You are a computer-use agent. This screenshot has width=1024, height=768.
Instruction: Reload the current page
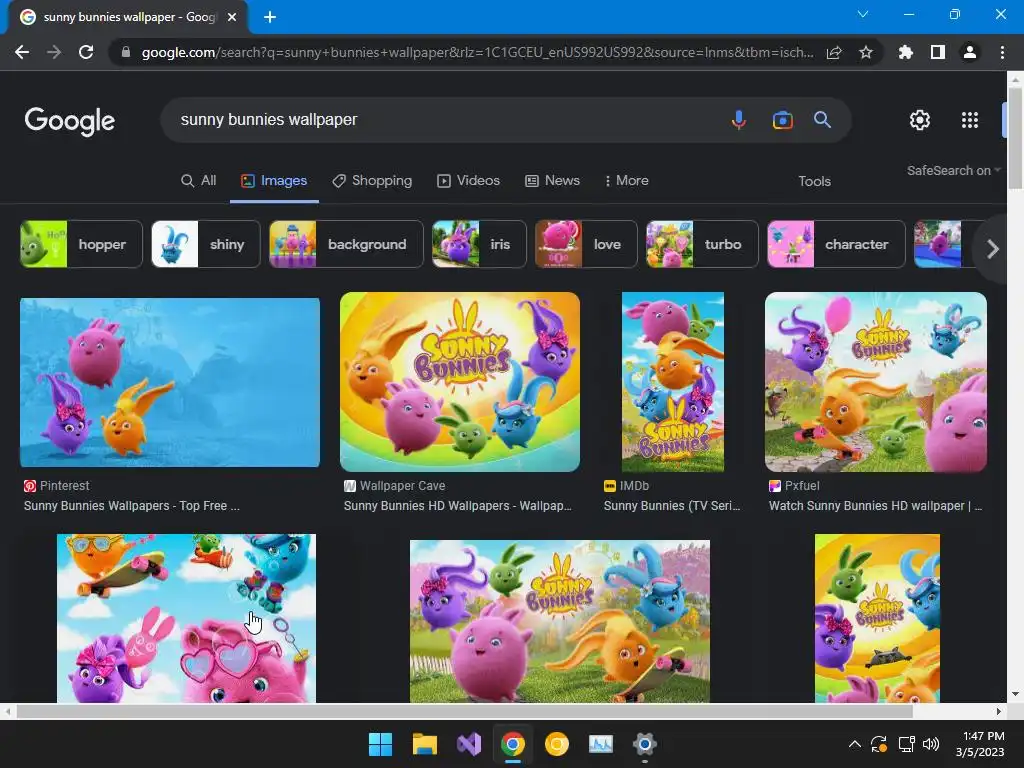pos(86,52)
